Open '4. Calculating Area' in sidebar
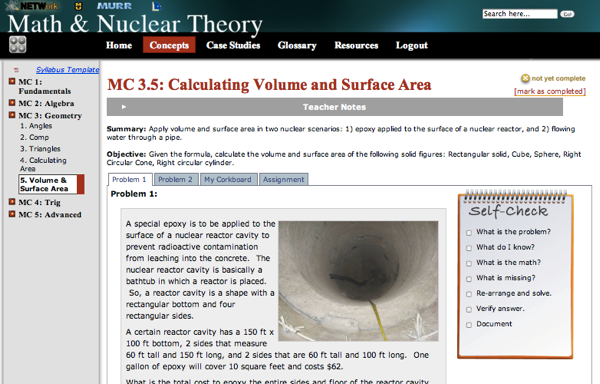The width and height of the screenshot is (600, 384). (43, 164)
